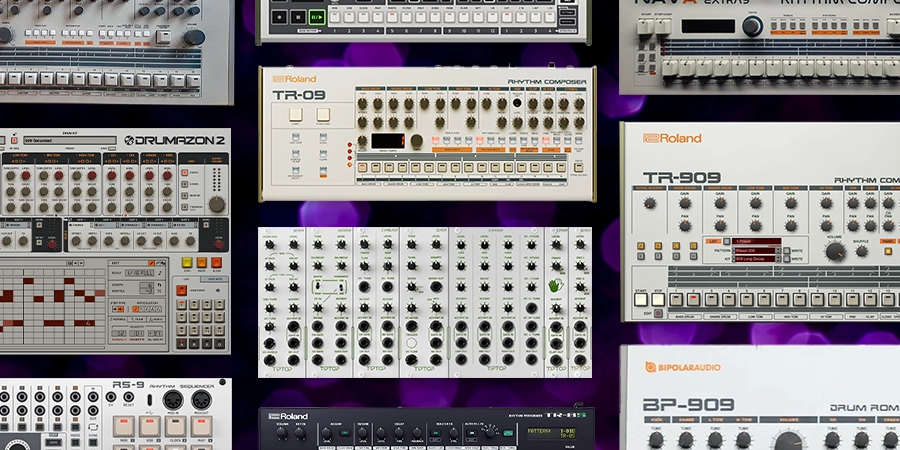Toggle the first step button on the TR-09
The width and height of the screenshot is (900, 450).
362,168
